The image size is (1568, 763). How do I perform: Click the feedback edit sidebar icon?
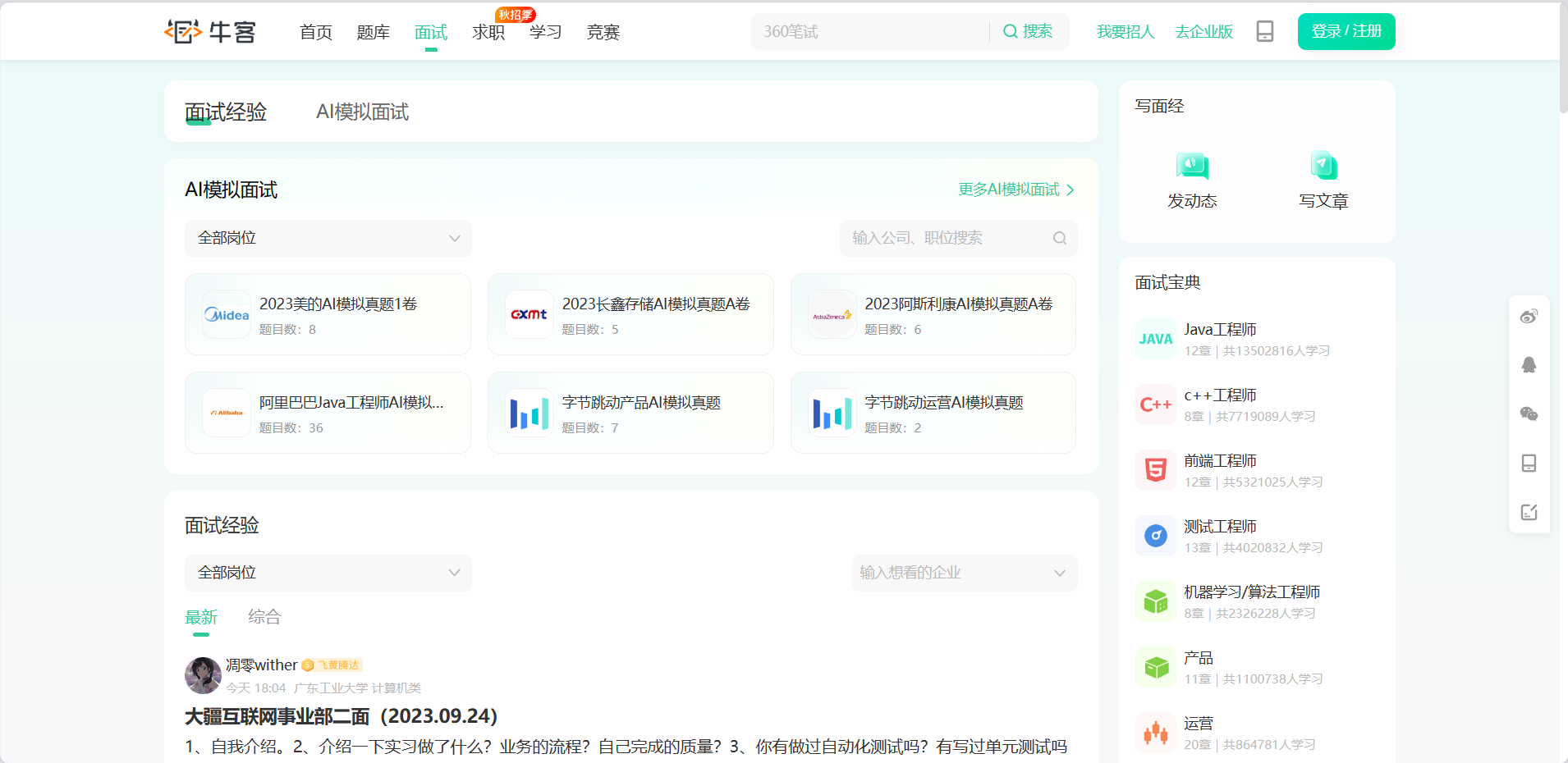coord(1529,513)
